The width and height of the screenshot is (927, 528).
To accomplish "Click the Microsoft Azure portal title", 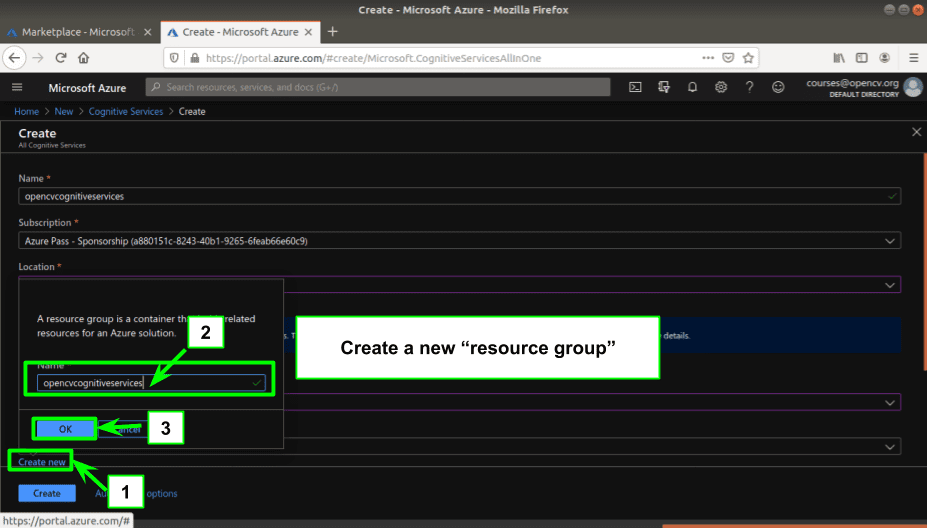I will click(x=87, y=88).
